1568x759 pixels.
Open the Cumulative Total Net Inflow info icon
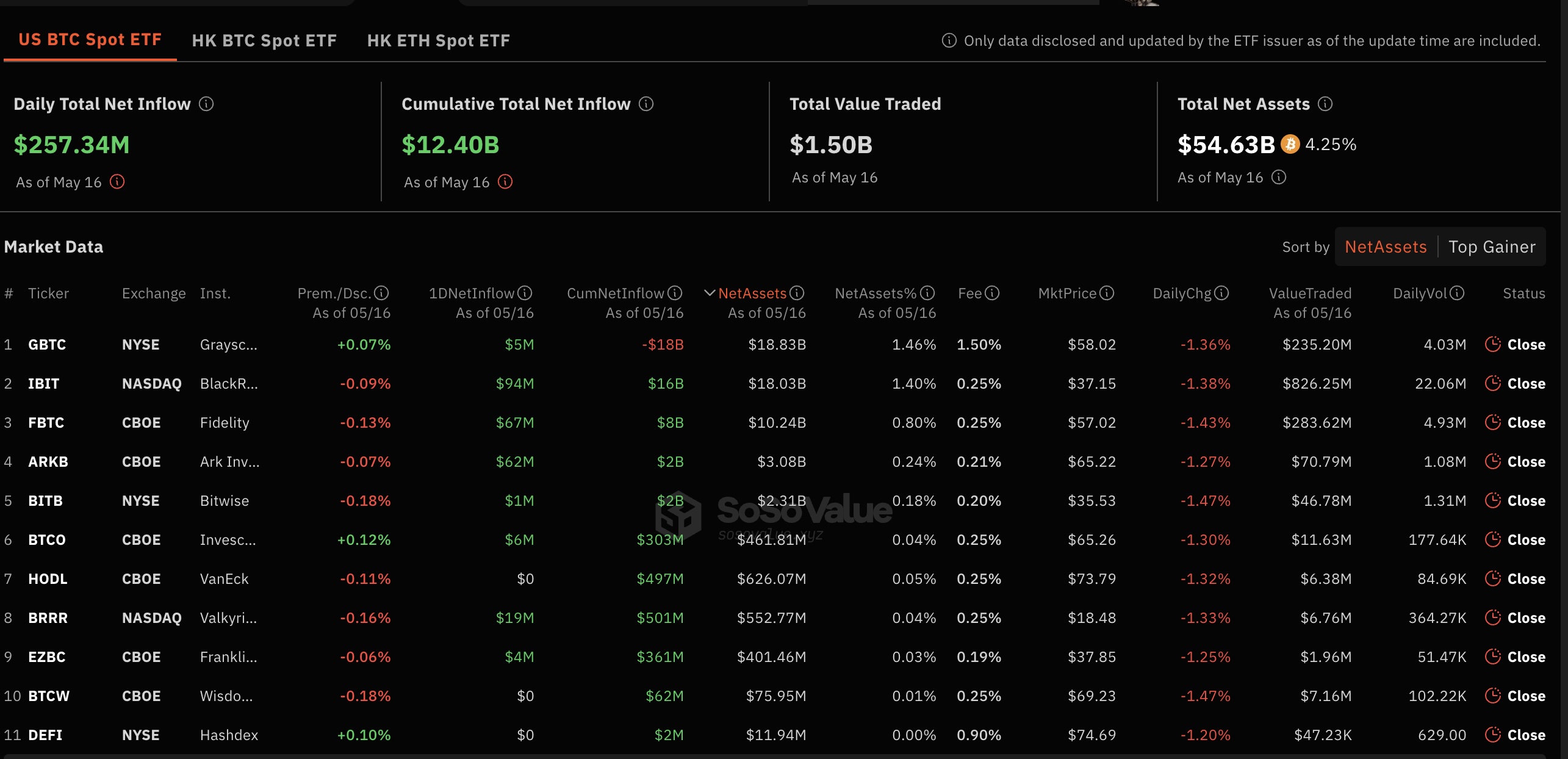pos(646,104)
